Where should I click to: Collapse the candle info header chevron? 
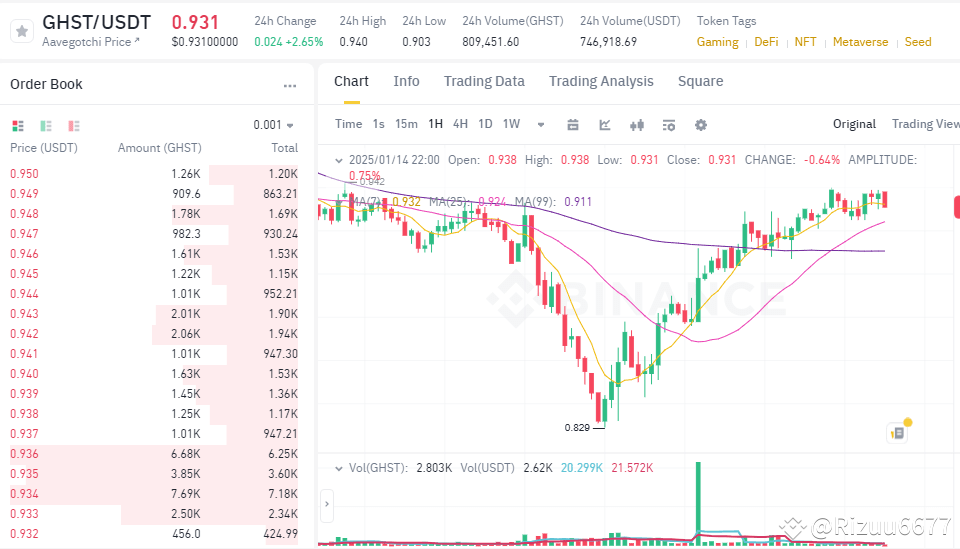coord(339,160)
